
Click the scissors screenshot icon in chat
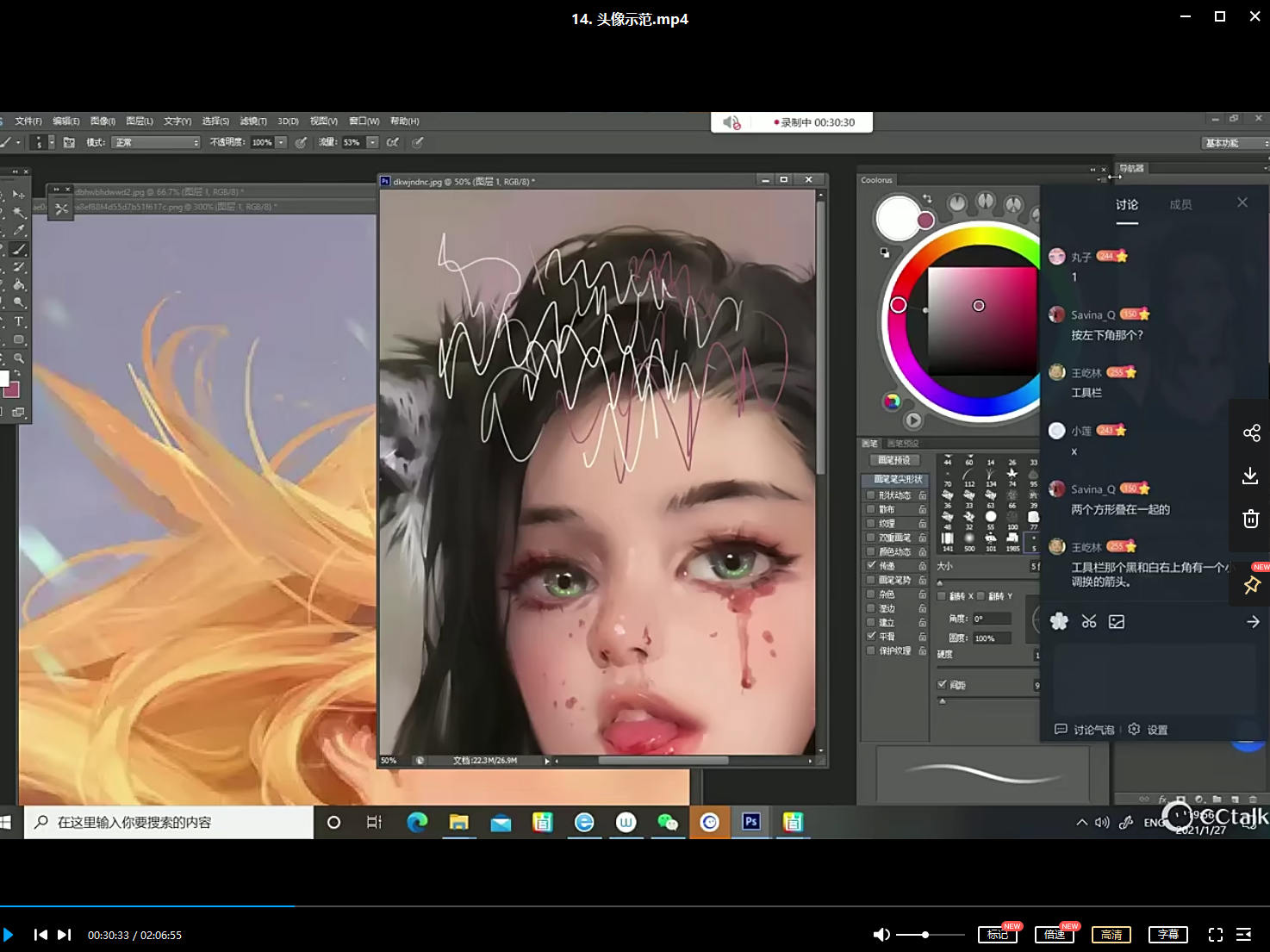1089,622
